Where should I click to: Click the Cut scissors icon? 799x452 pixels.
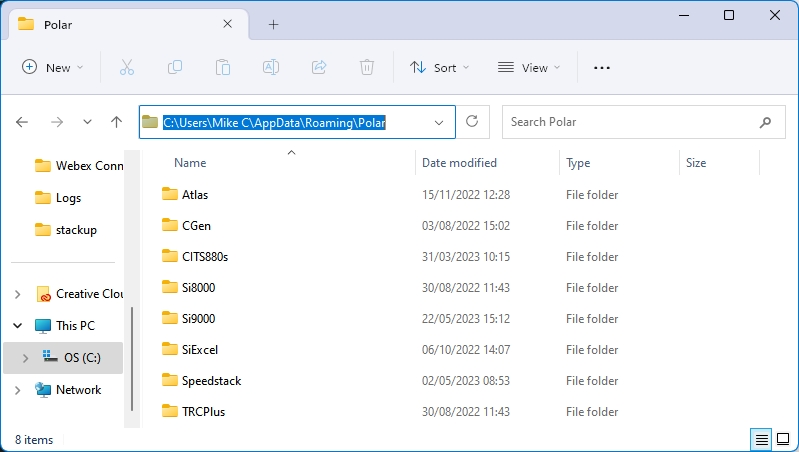click(127, 67)
